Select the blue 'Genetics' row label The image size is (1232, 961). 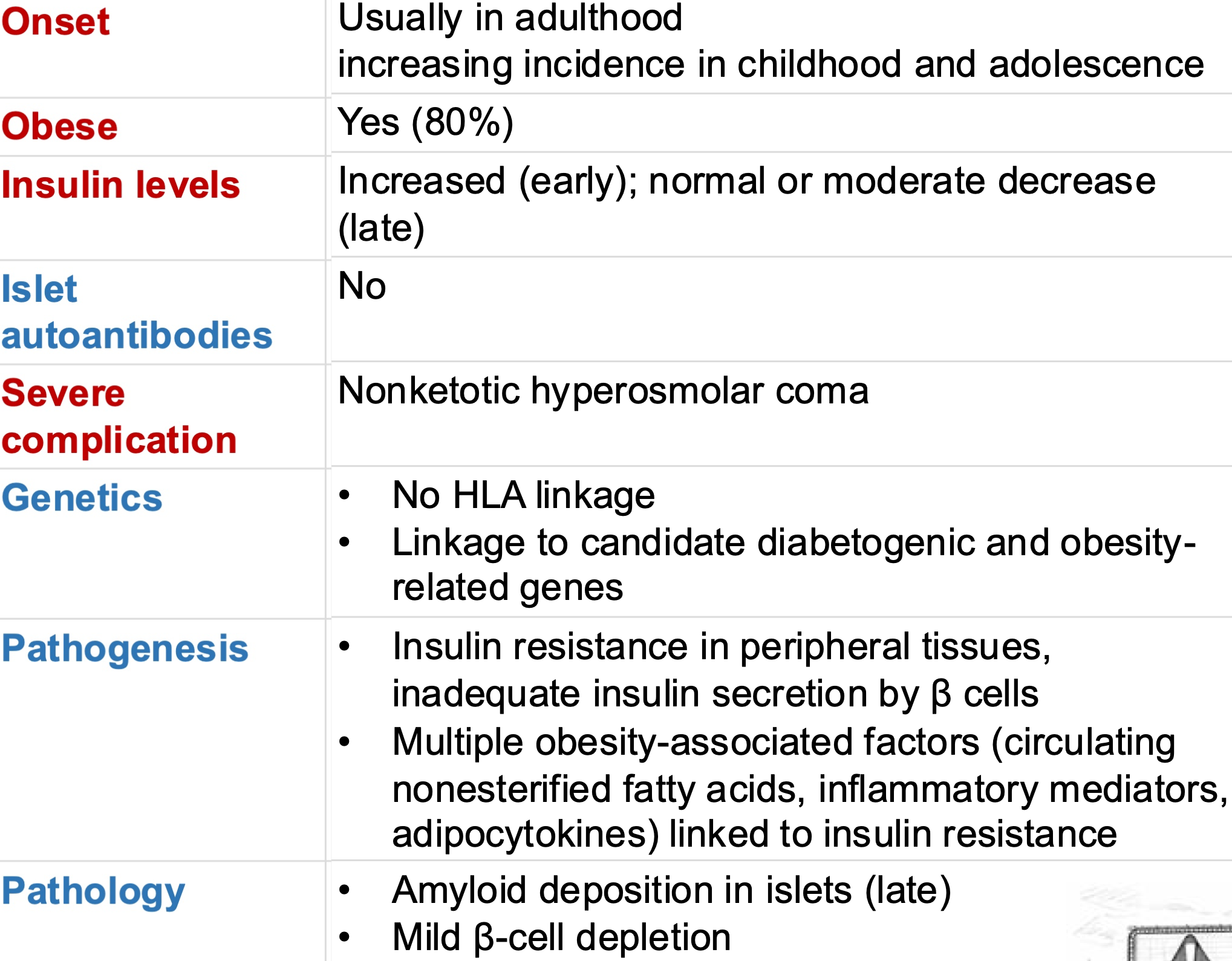[x=82, y=498]
